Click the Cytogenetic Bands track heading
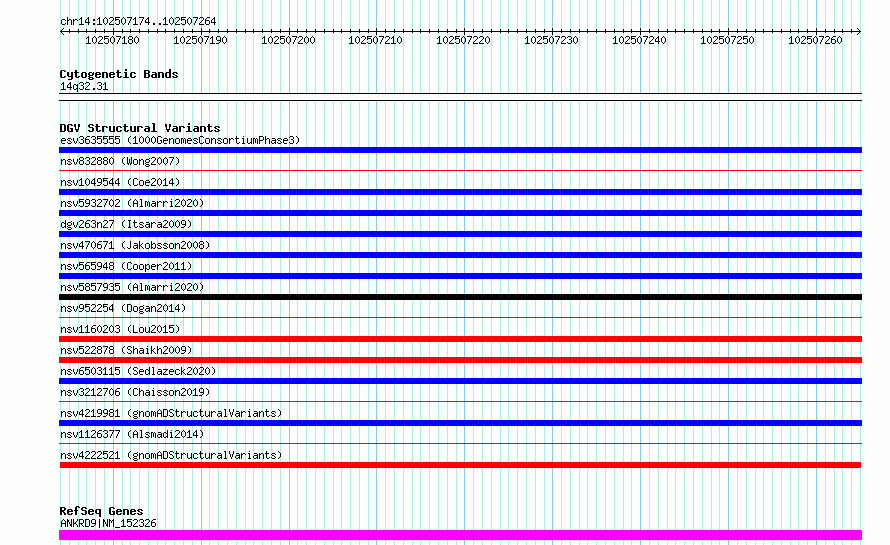The width and height of the screenshot is (890, 545). click(119, 74)
